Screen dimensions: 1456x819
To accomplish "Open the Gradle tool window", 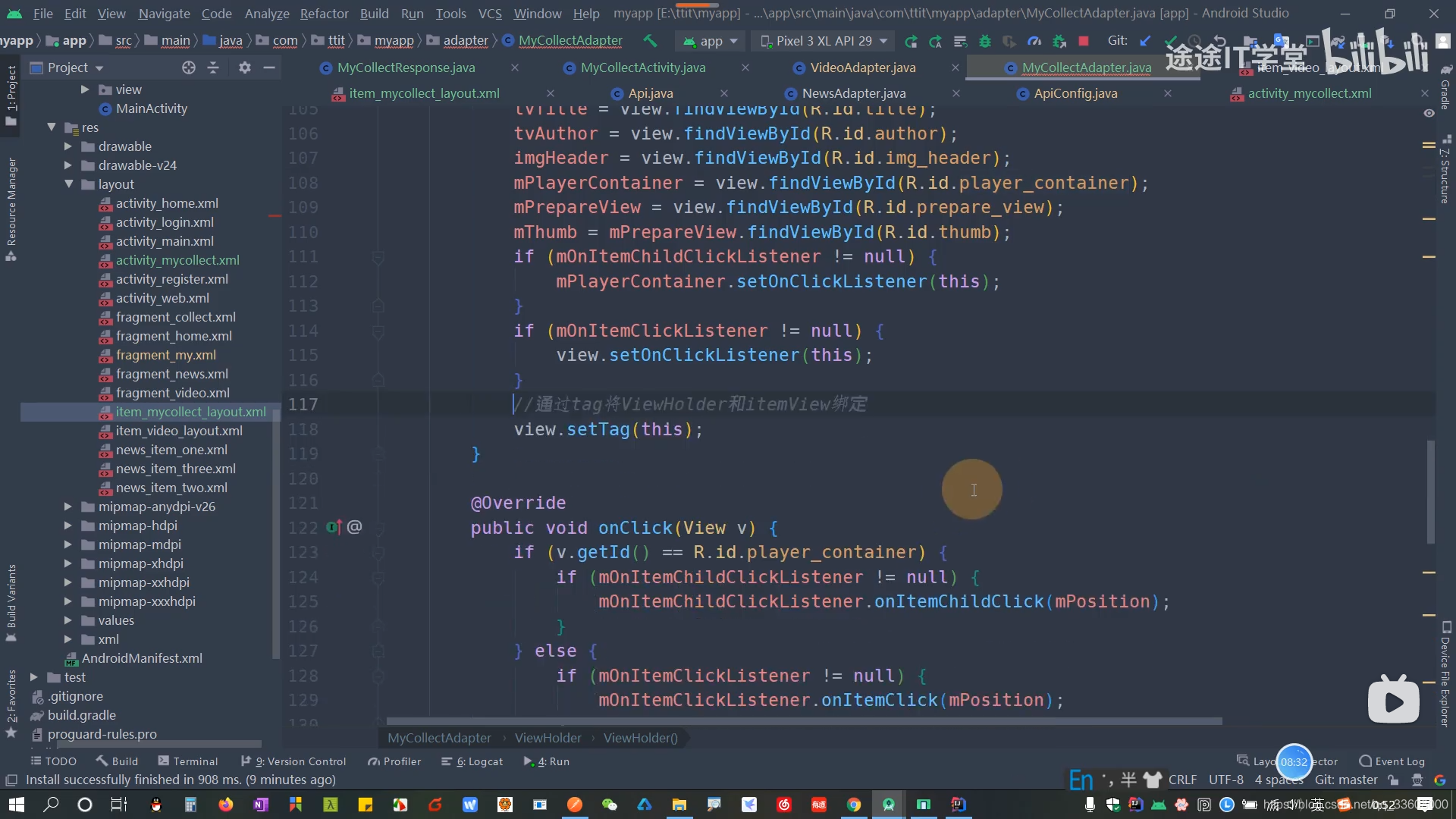I will tap(1446, 89).
